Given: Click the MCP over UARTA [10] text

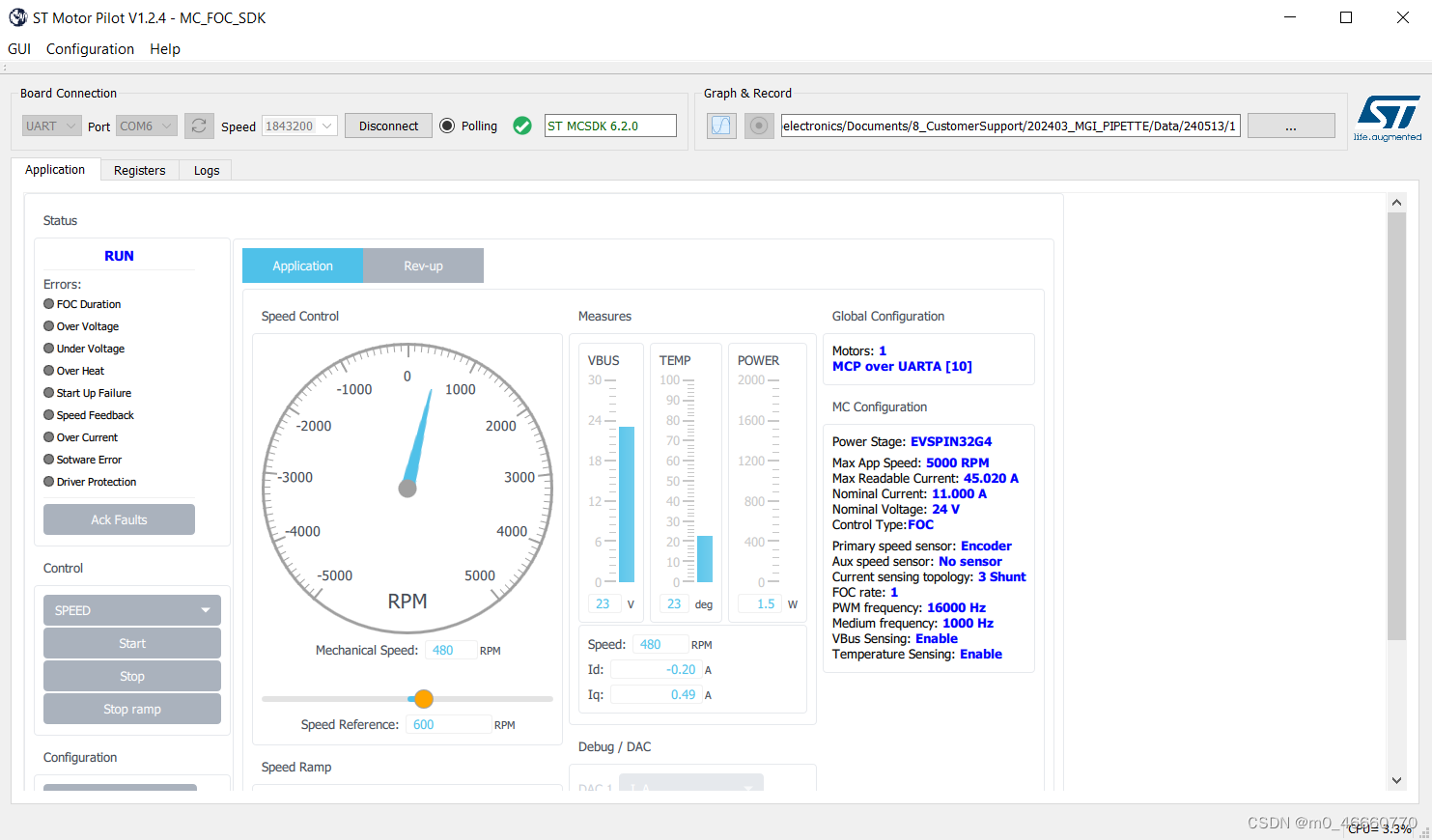Looking at the screenshot, I should [902, 366].
